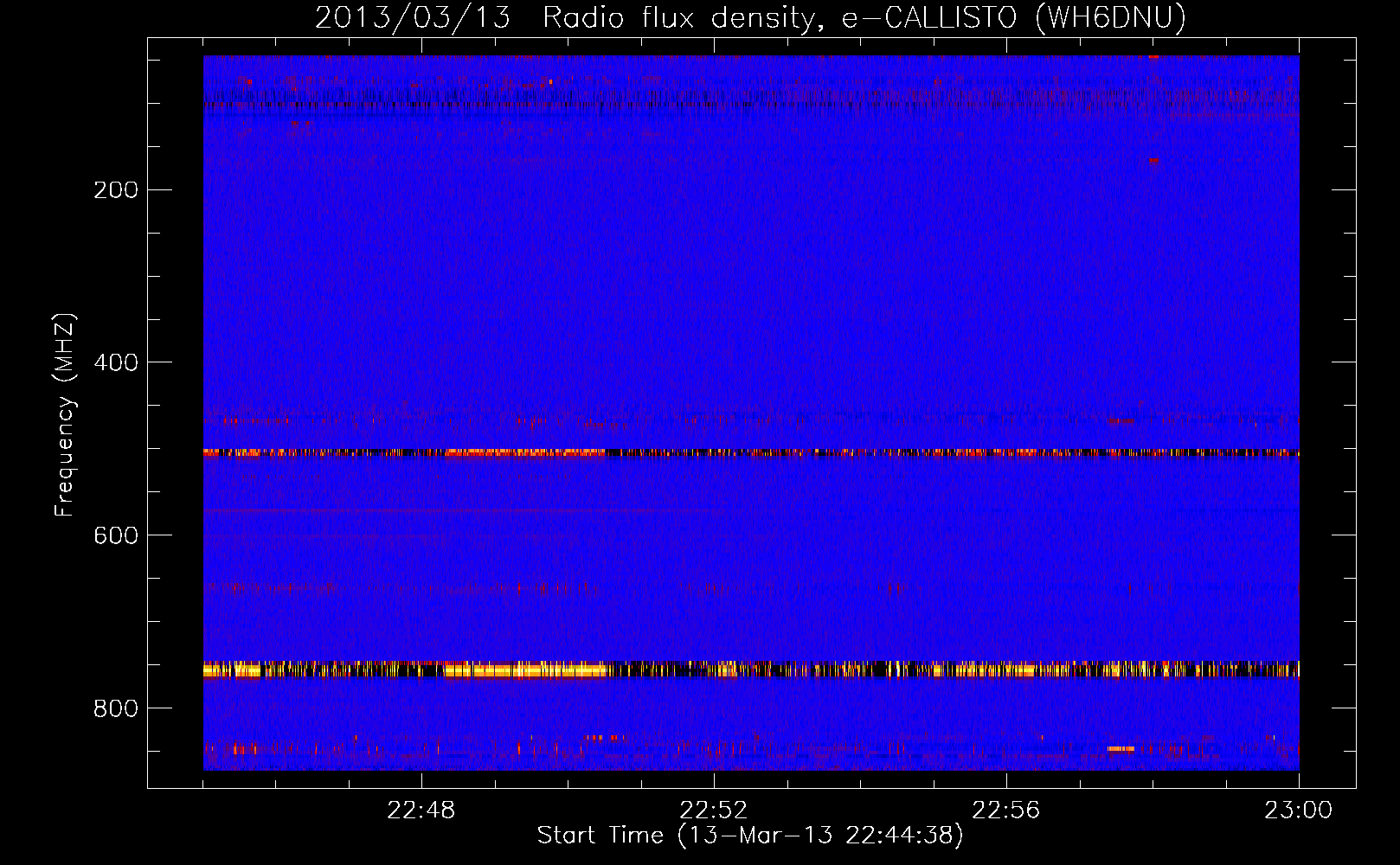
Task: Click the 22:52 time tick label
Action: click(x=714, y=811)
